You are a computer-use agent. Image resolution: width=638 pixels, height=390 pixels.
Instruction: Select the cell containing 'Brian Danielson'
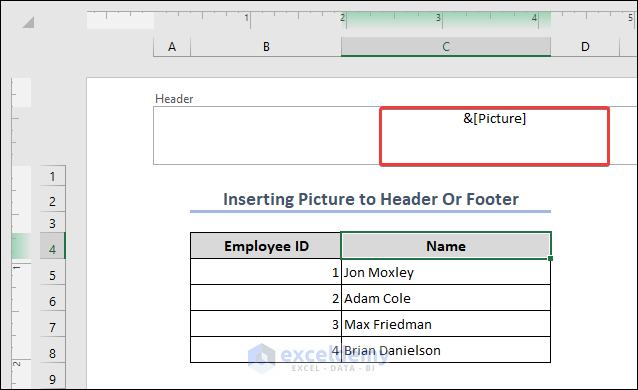(446, 350)
